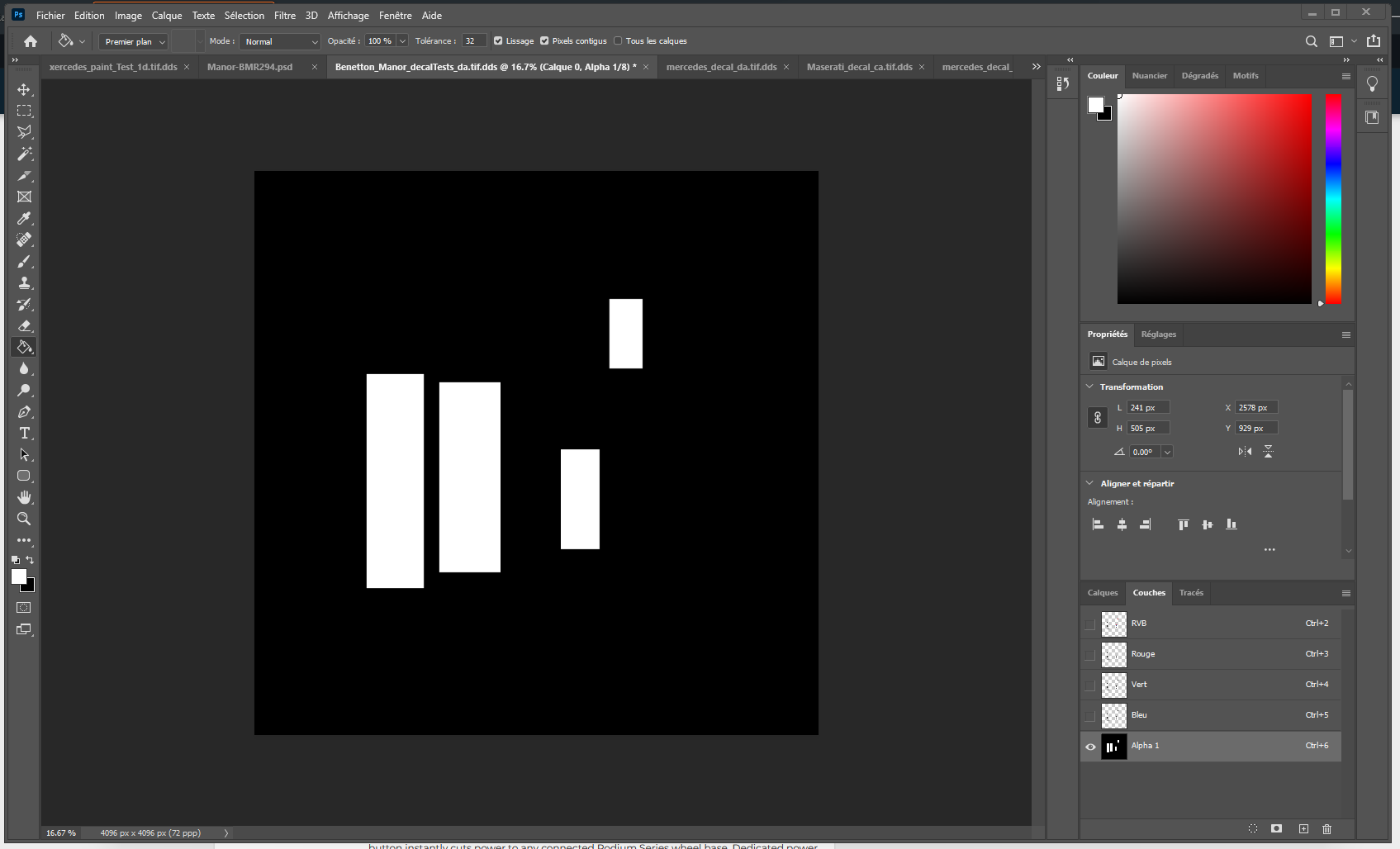Show the Rouge channel
1400x849 pixels.
pyautogui.click(x=1090, y=654)
